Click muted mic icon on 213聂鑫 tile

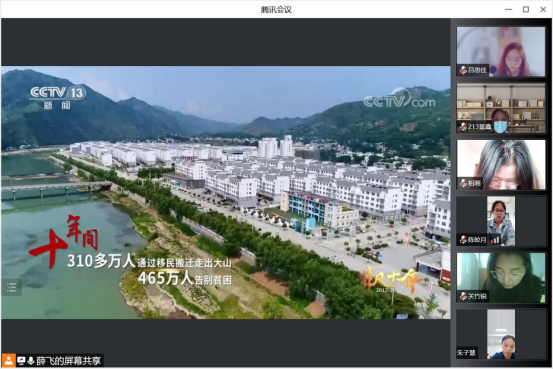click(x=463, y=126)
